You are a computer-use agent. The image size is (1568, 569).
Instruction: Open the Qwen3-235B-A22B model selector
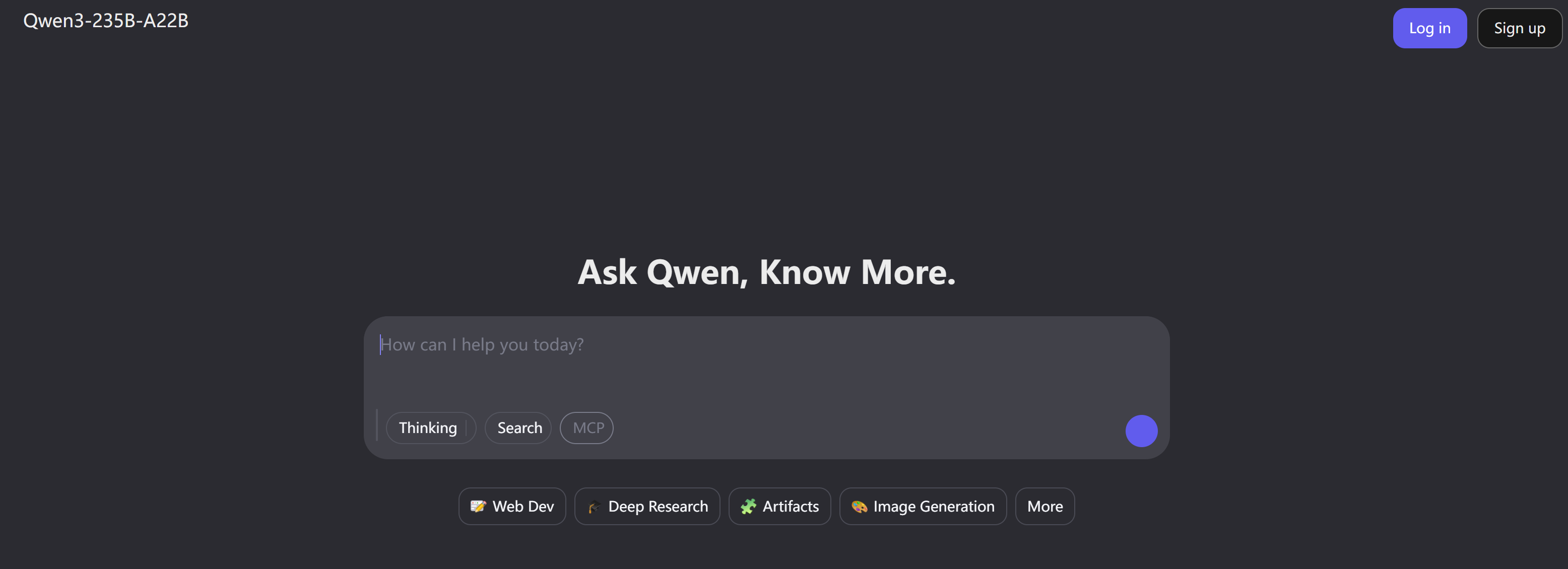click(x=106, y=21)
